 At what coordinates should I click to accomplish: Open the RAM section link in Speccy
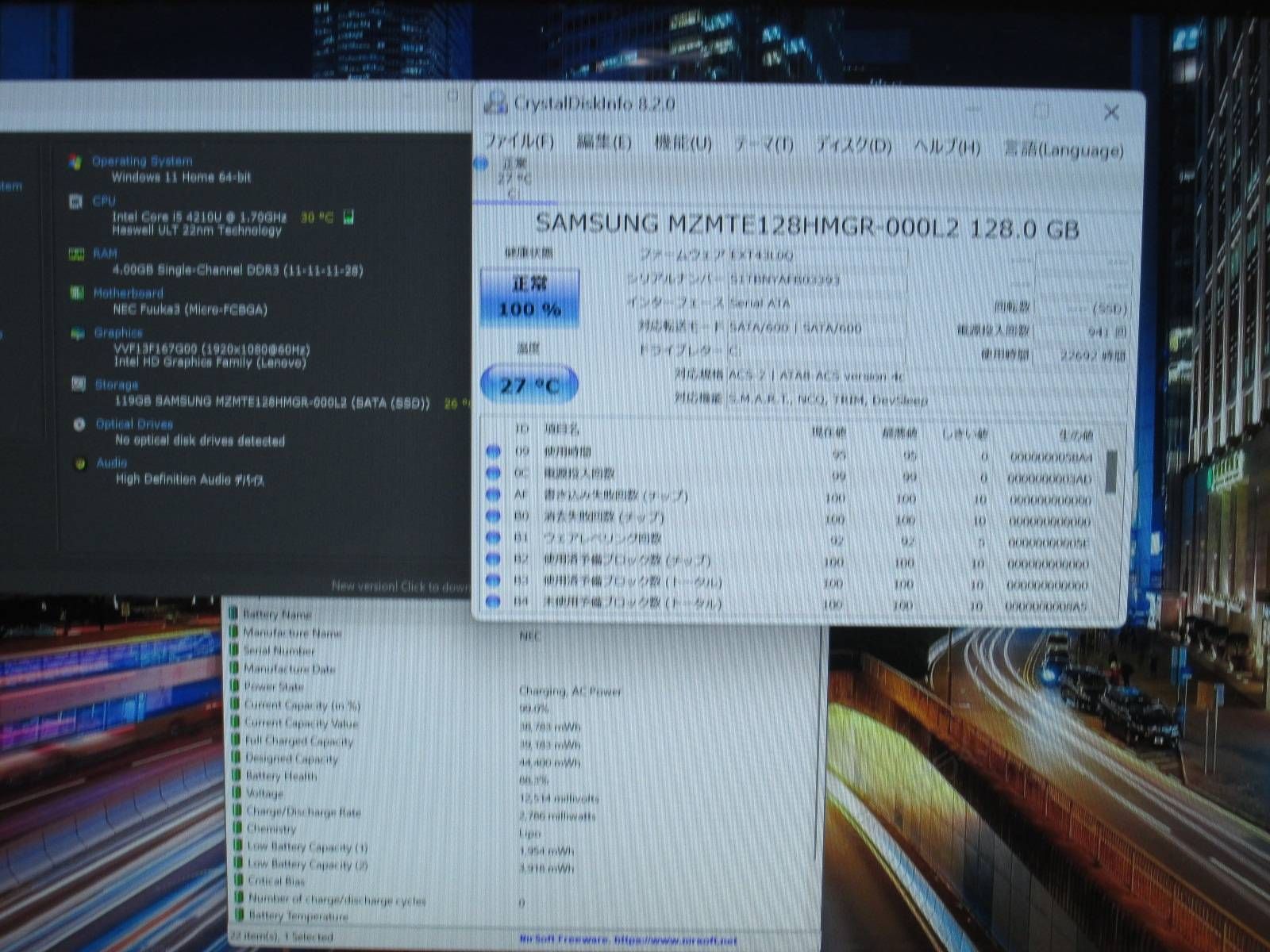pyautogui.click(x=105, y=254)
